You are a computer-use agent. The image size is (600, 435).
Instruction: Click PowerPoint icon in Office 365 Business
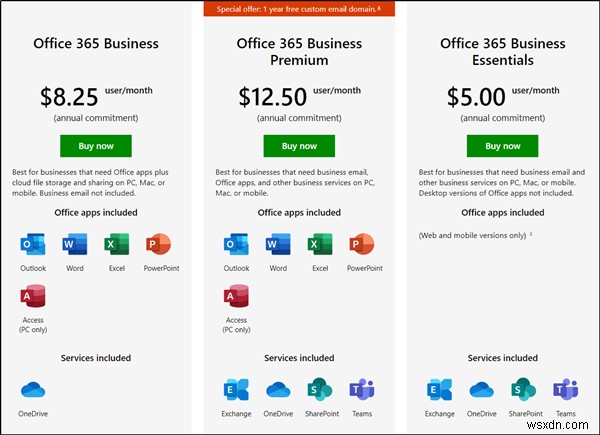158,244
